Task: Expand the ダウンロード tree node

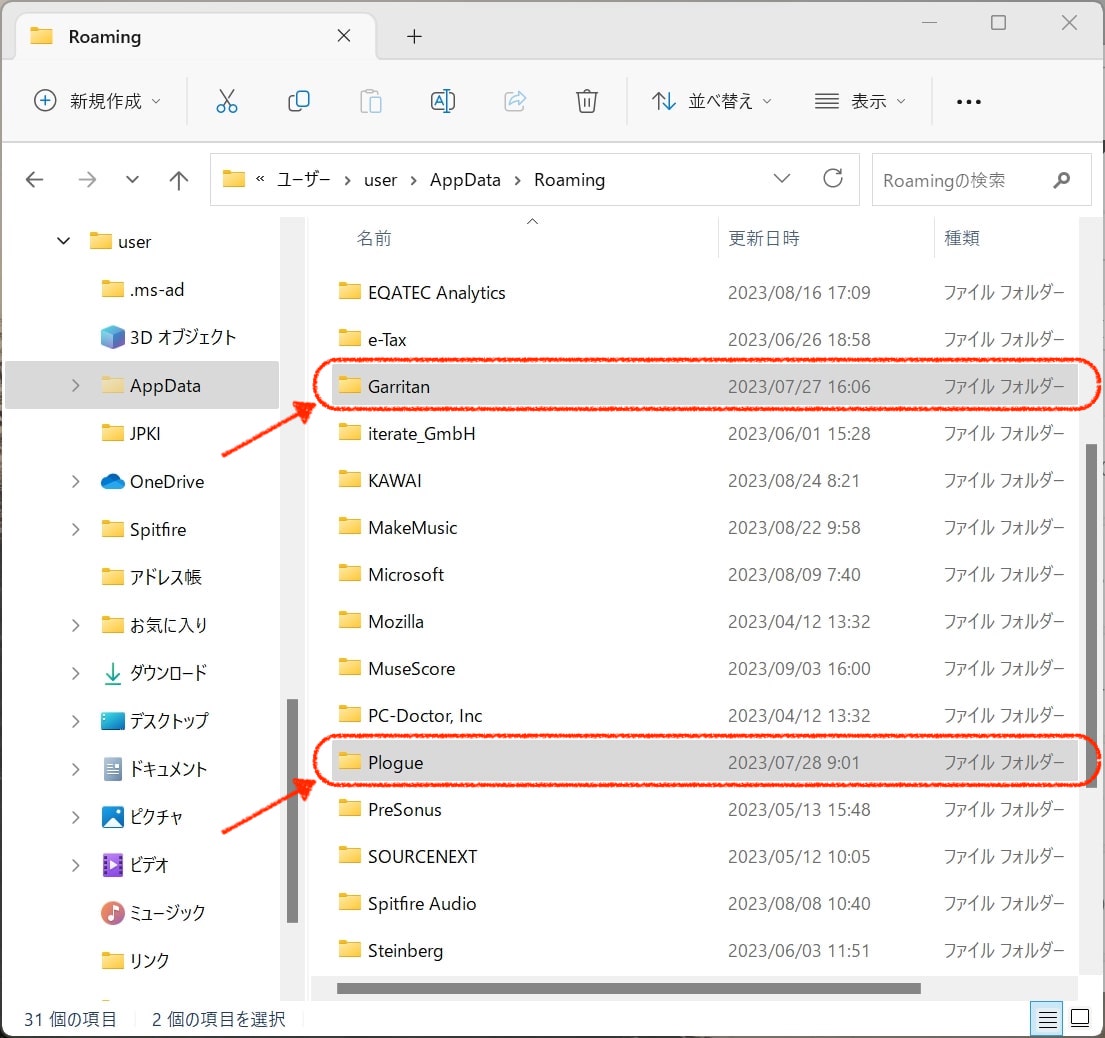Action: tap(75, 673)
